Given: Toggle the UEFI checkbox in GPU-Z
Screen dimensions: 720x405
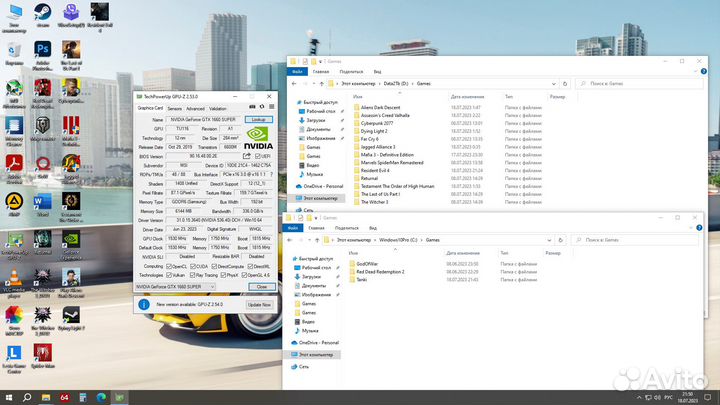Looking at the screenshot, I should pyautogui.click(x=258, y=156).
